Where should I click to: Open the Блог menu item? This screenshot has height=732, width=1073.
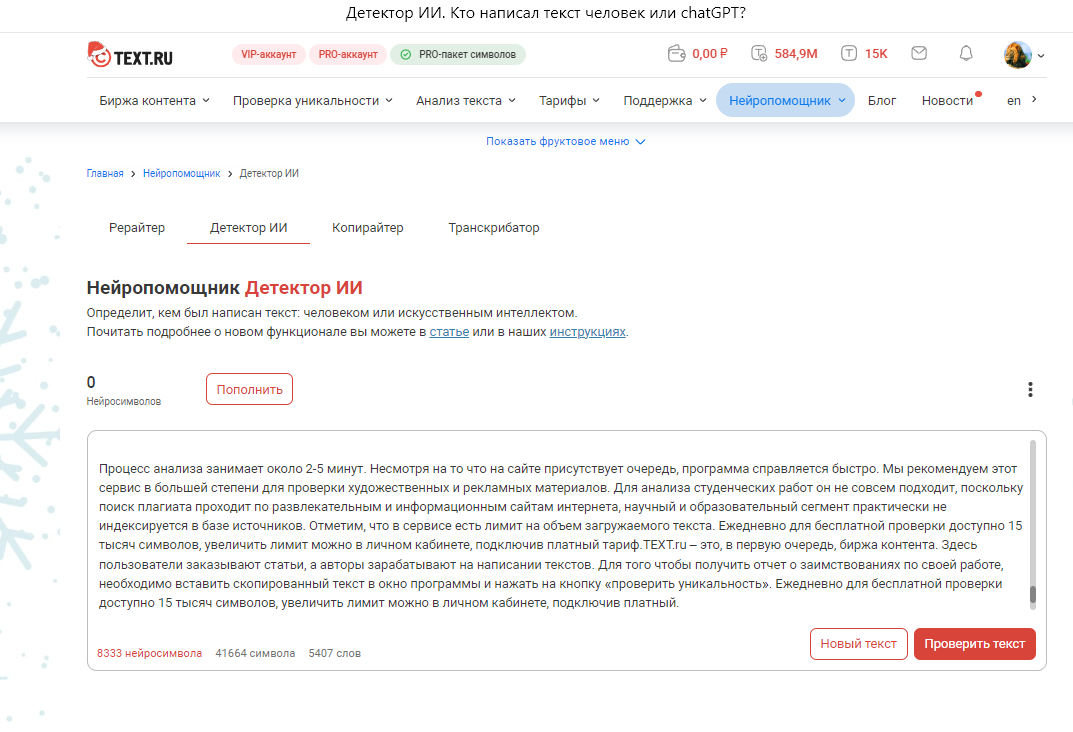[x=881, y=101]
